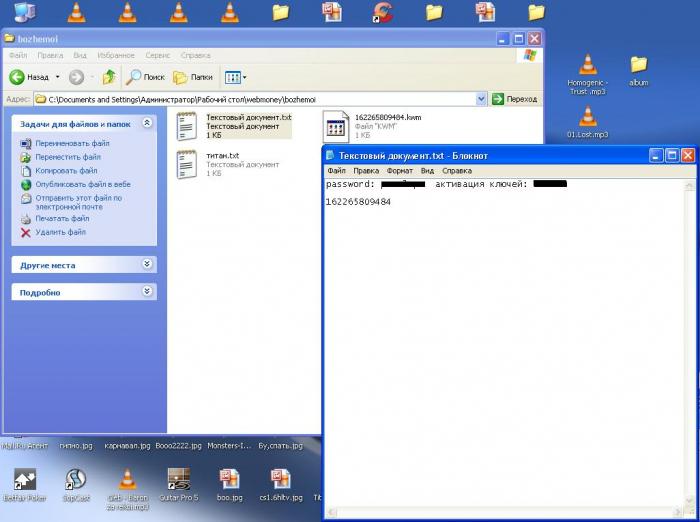Maximize the Notepad window
This screenshot has height=522, width=700.
(x=672, y=155)
